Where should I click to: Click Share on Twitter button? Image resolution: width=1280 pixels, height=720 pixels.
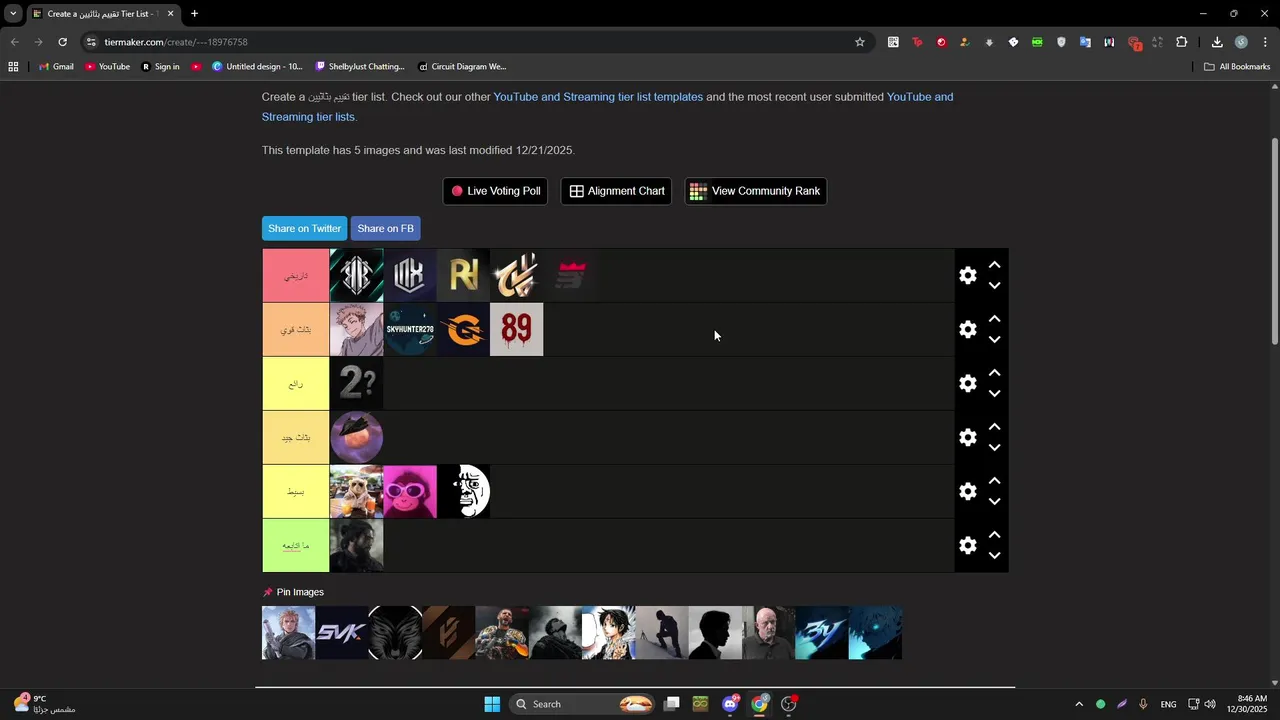(x=304, y=228)
